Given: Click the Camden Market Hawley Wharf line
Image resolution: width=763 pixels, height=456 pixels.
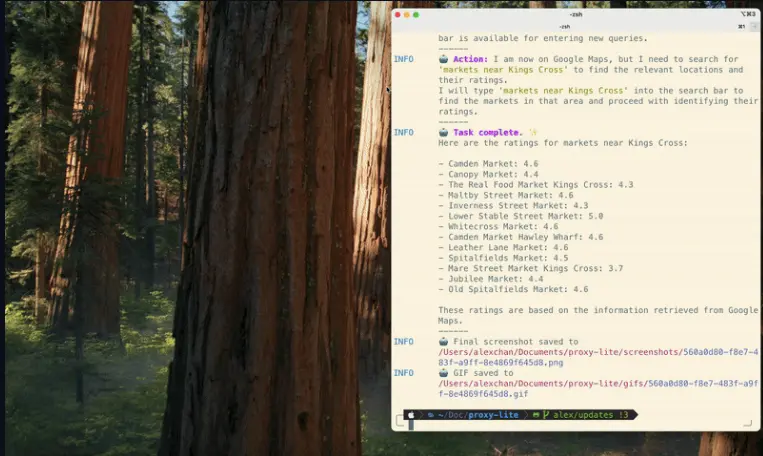Looking at the screenshot, I should [x=521, y=237].
